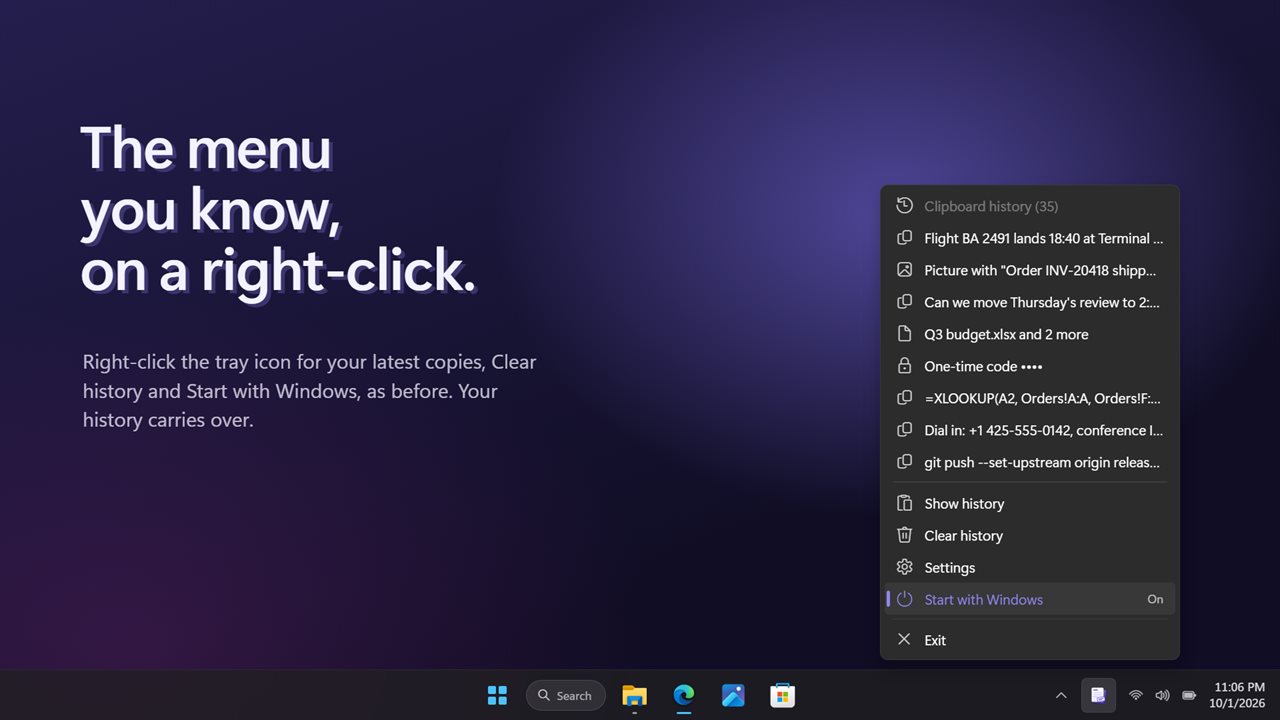
Task: Open the clock showing 11:06 PM
Action: [x=1239, y=695]
